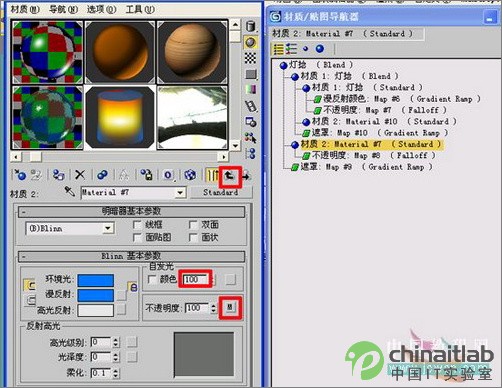Toggle the ambient-diffuse color lock button
This screenshot has height=388, width=502.
coord(29,285)
